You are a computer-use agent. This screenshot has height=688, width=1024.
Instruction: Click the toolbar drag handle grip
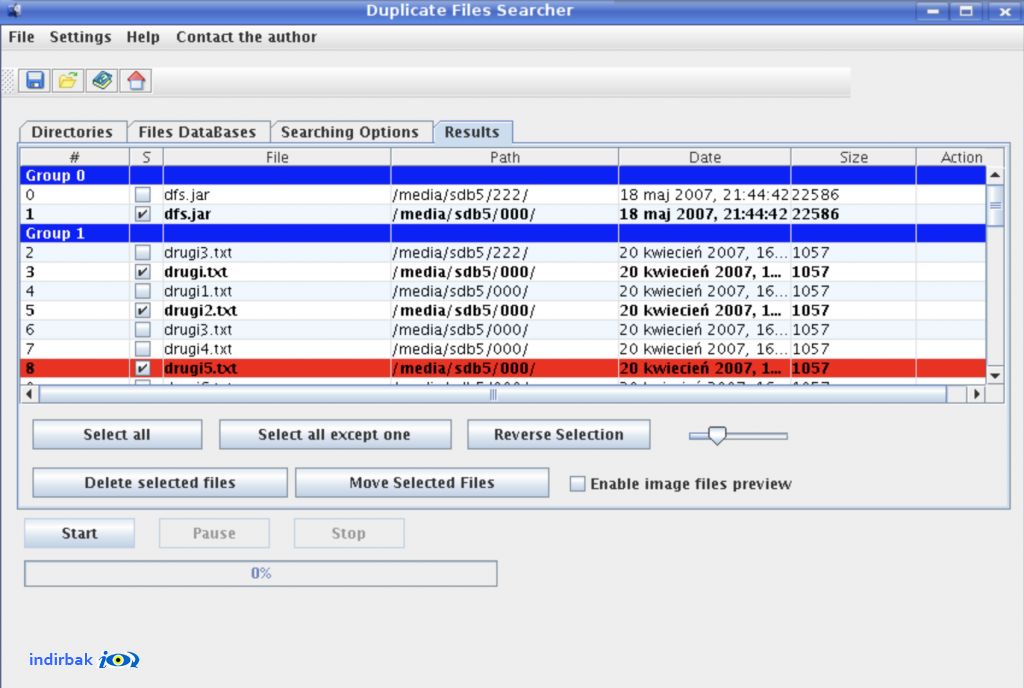click(8, 81)
